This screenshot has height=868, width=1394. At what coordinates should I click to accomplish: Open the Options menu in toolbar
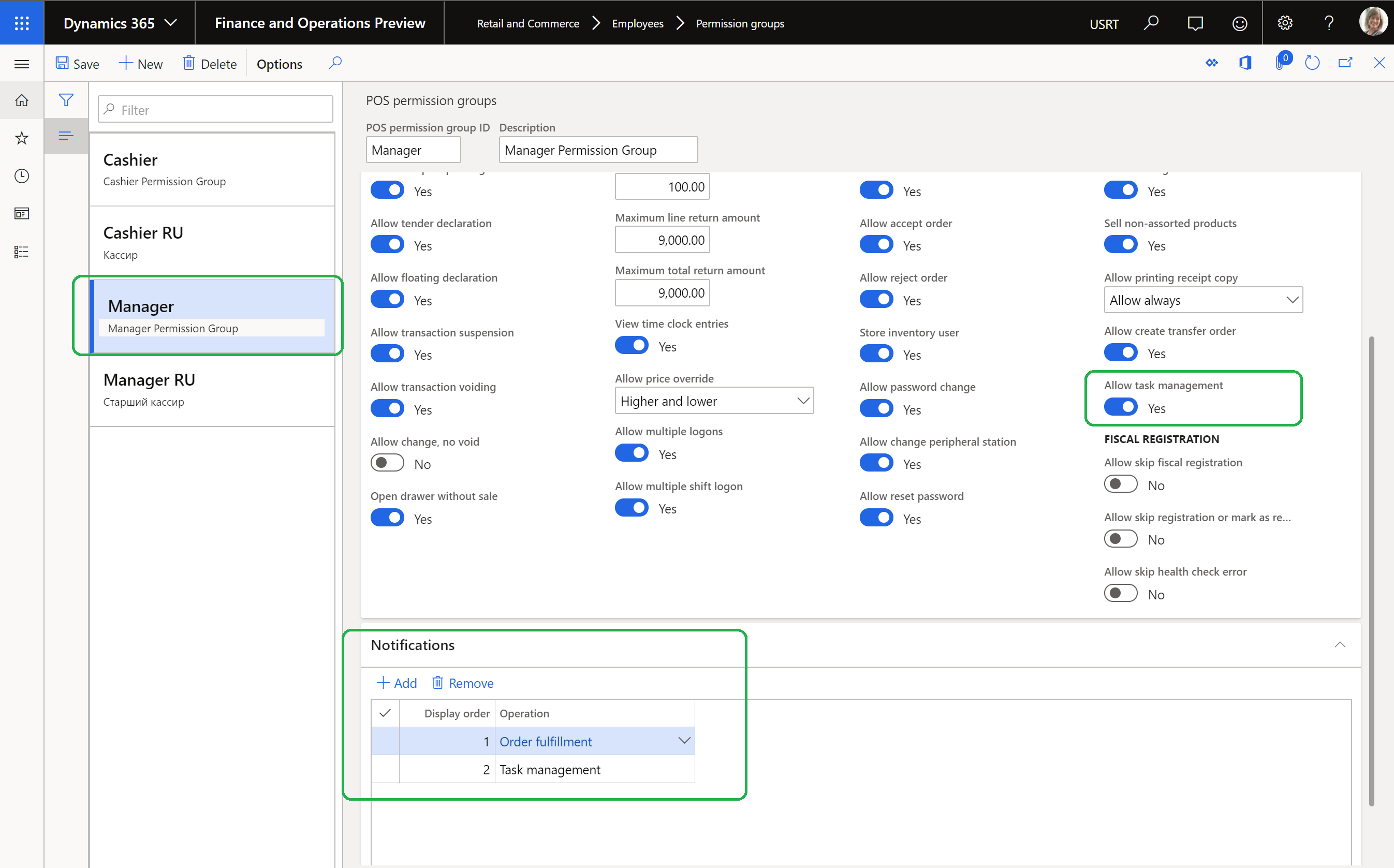(279, 63)
